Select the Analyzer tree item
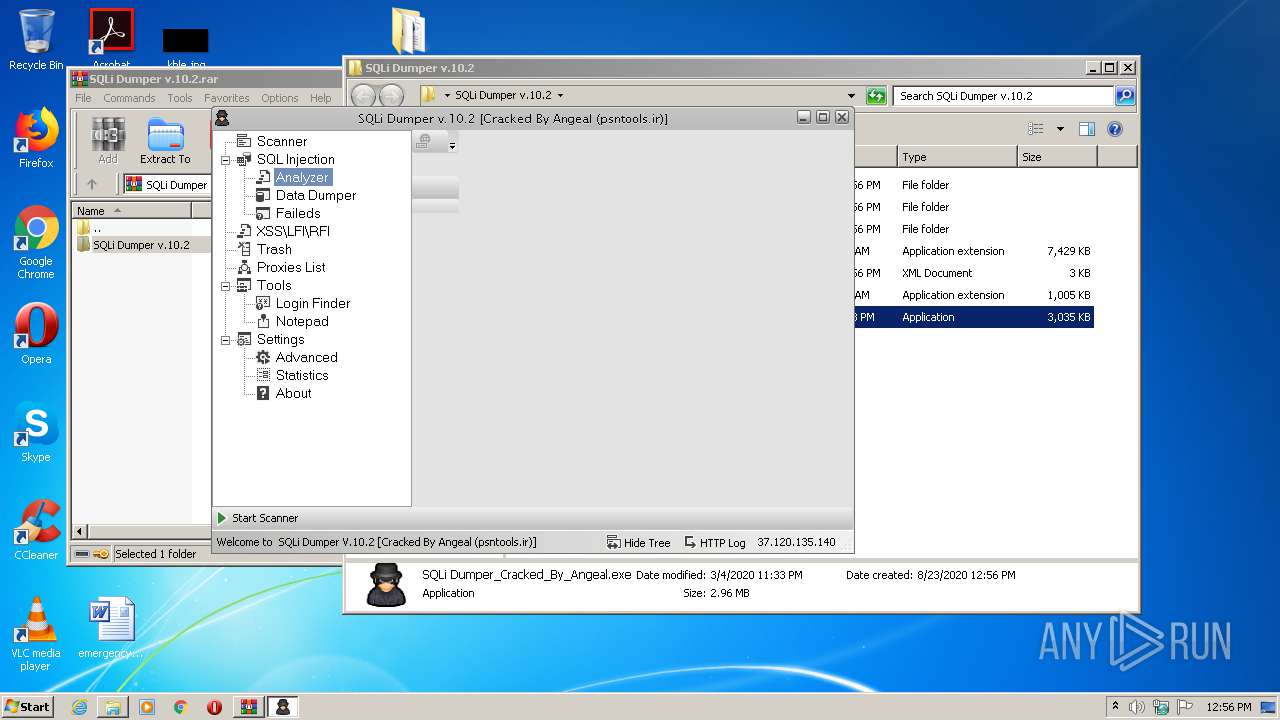 click(302, 177)
